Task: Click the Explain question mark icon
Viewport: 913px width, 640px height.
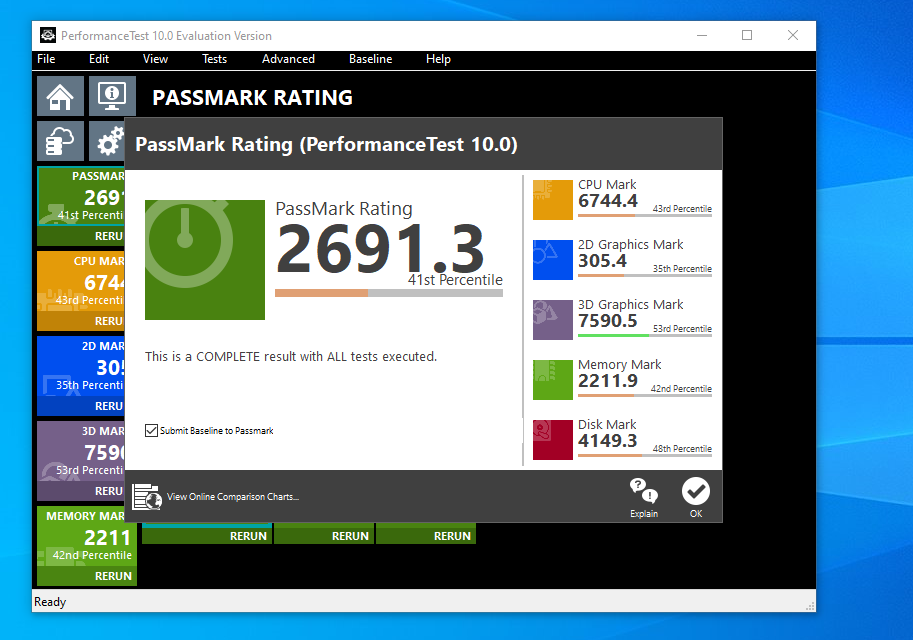Action: coord(644,491)
